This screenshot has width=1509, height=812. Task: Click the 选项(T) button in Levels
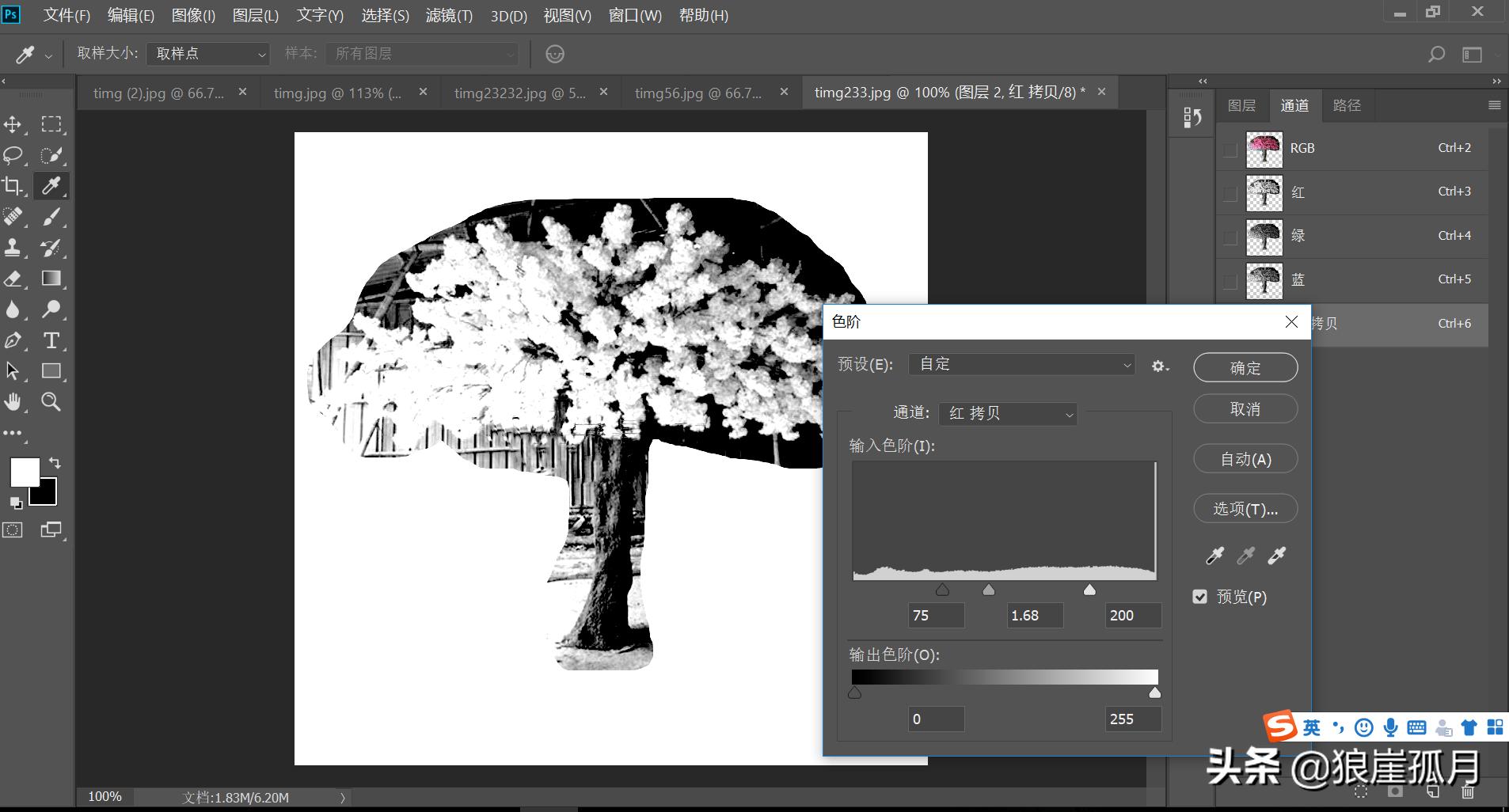point(1244,509)
